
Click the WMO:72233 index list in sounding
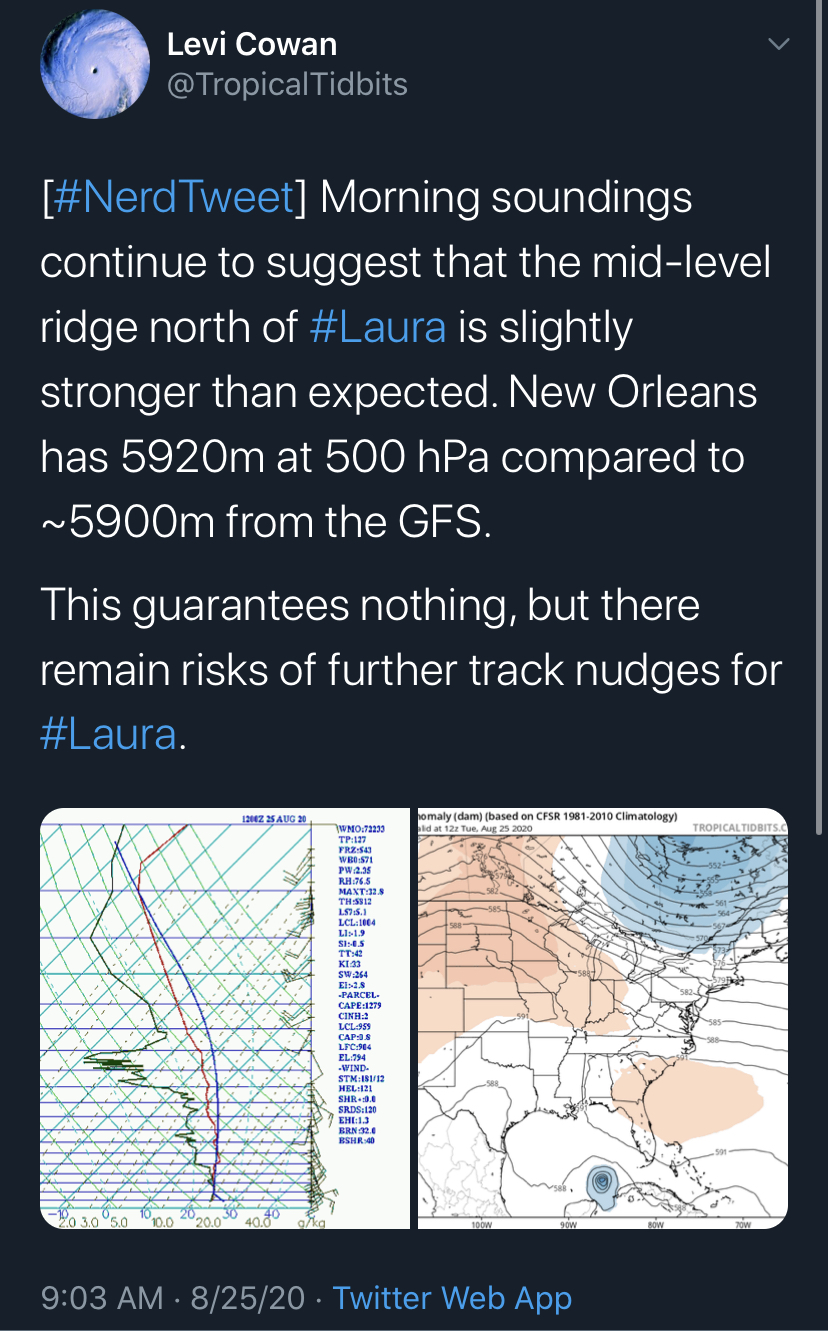click(x=361, y=829)
